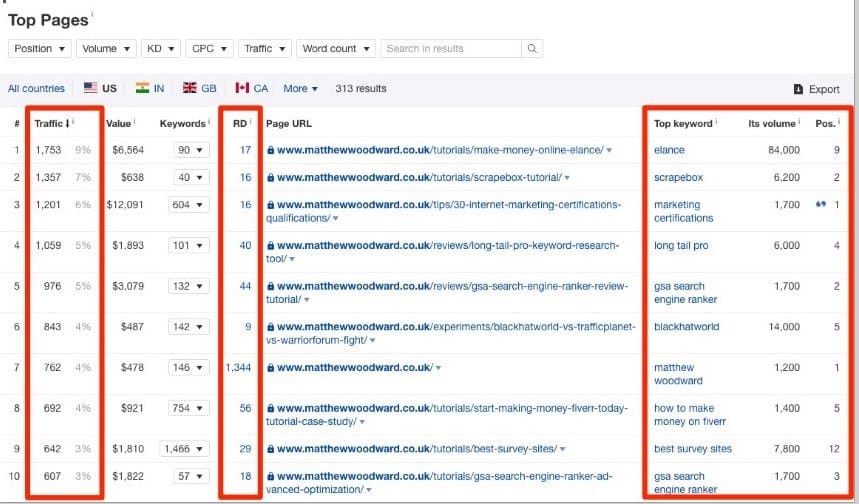The height and width of the screenshot is (504, 859).
Task: Open the KD filter dropdown
Action: point(161,48)
